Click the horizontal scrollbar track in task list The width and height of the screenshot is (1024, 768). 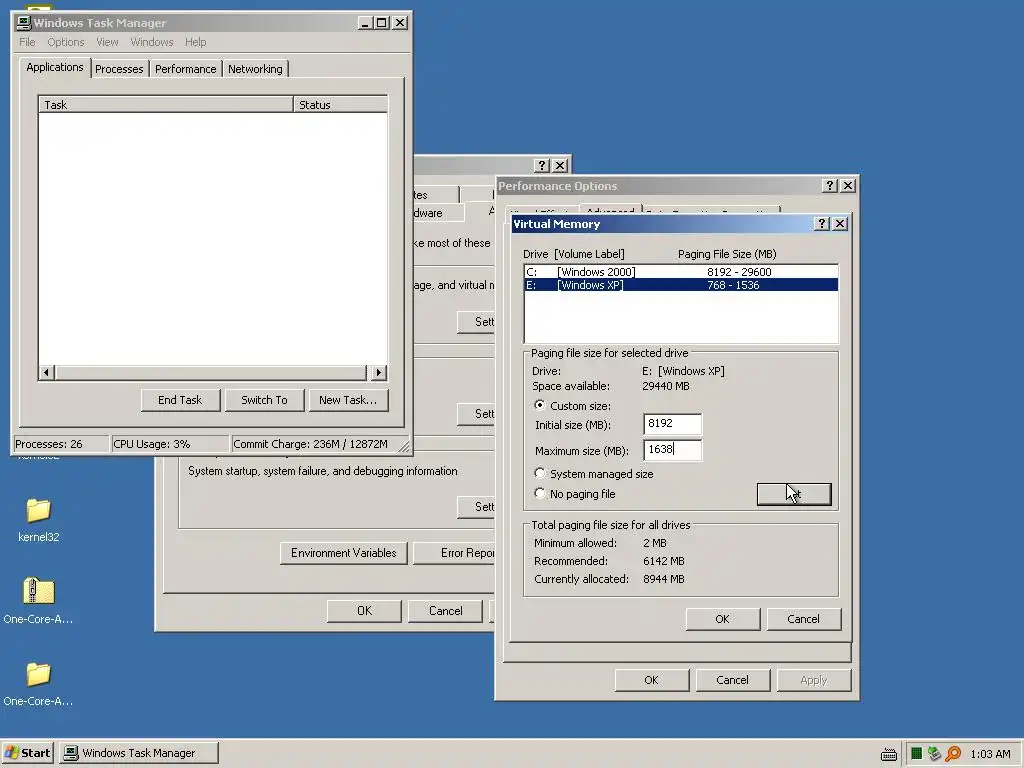pyautogui.click(x=210, y=373)
